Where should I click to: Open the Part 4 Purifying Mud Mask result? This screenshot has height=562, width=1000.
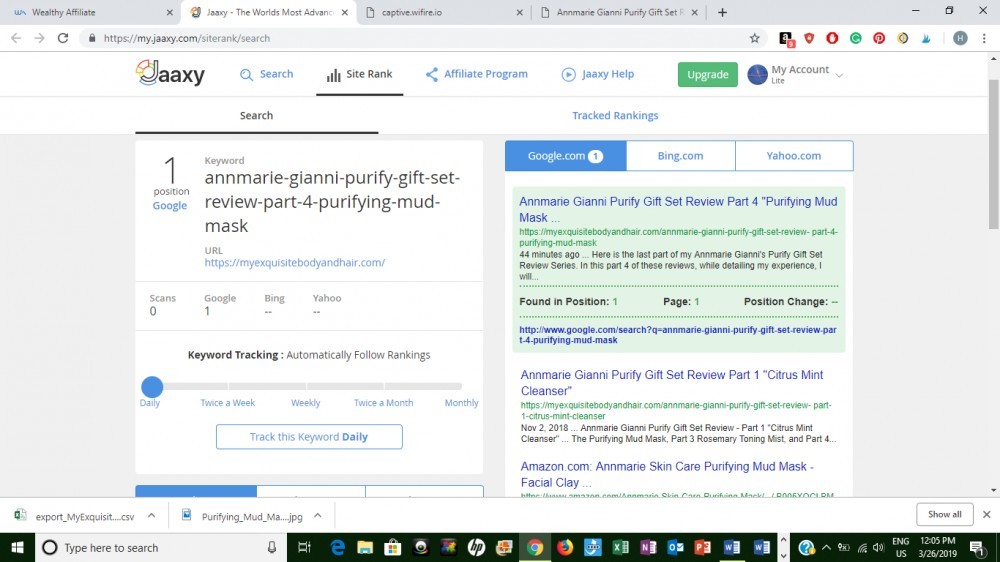(678, 209)
